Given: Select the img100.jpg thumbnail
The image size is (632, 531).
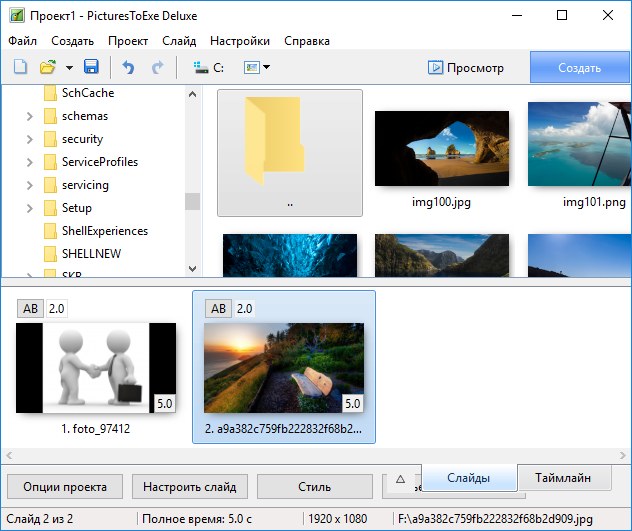Looking at the screenshot, I should pos(441,148).
